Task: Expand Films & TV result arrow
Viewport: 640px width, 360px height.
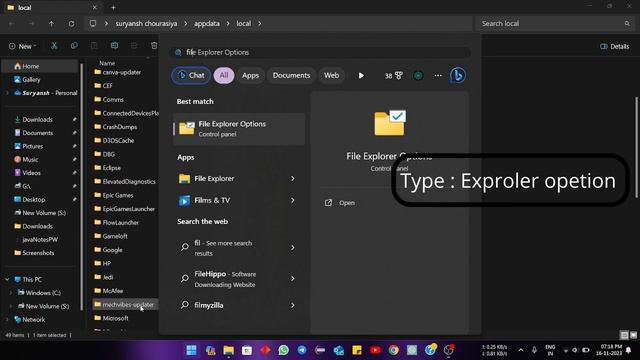Action: click(293, 200)
